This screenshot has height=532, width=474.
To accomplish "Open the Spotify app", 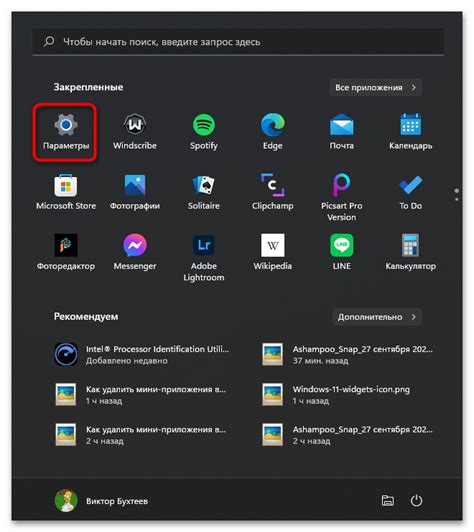I will pos(204,132).
